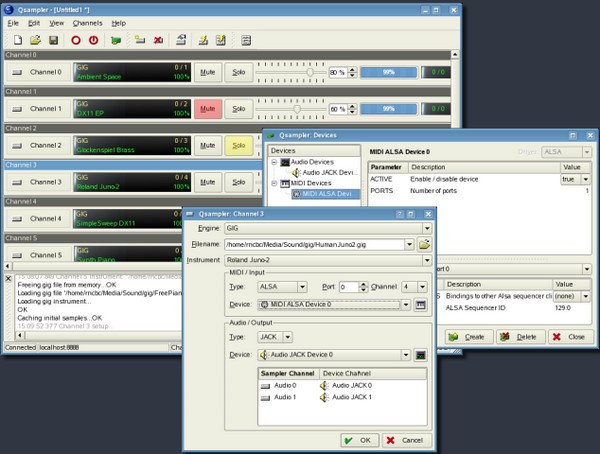Click the Audio 0 sampler channel icon
Viewport: 600px width, 454px height.
pos(265,386)
